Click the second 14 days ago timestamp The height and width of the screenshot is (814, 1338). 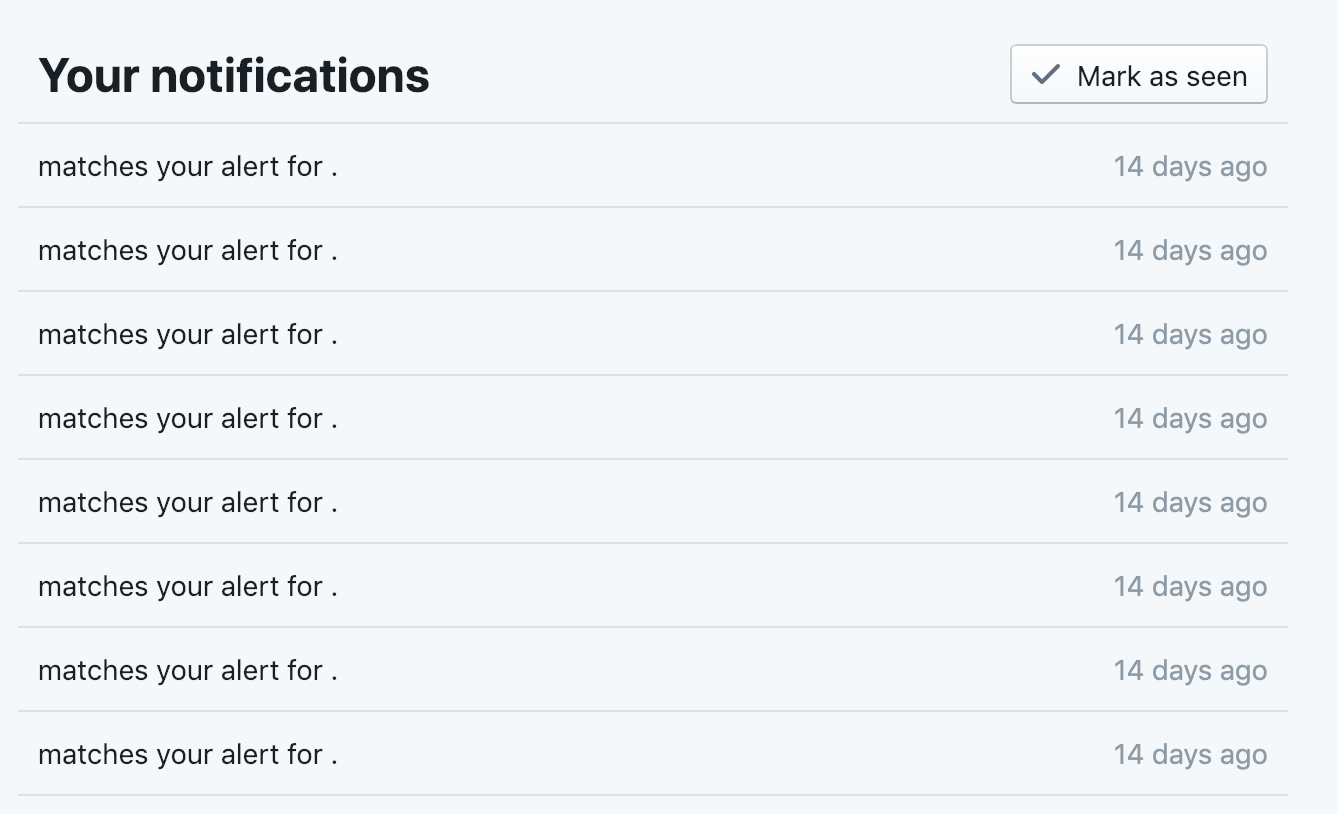point(1190,250)
